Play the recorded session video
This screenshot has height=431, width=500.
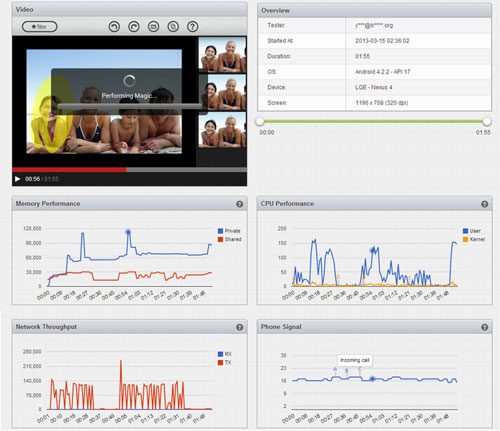point(17,179)
